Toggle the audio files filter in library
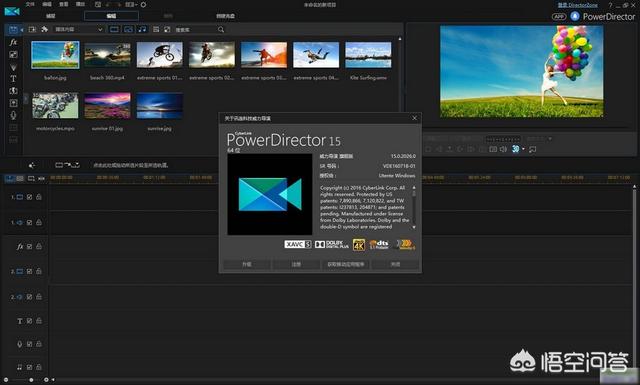This screenshot has width=640, height=385. 142,29
